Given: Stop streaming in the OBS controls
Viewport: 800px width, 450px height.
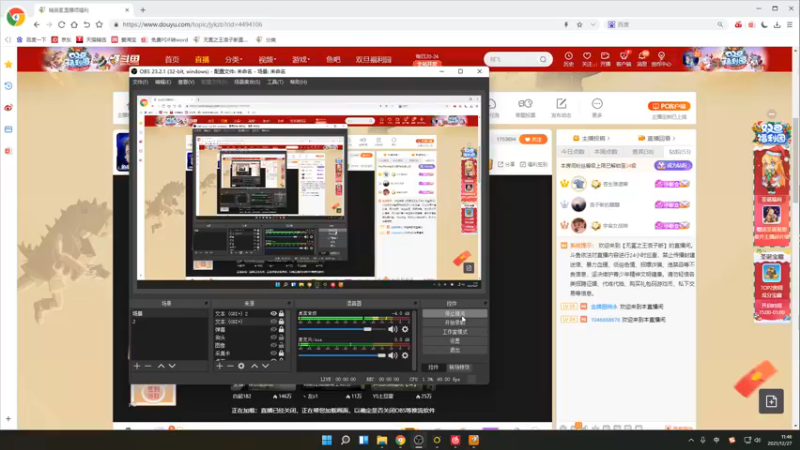Looking at the screenshot, I should point(455,314).
